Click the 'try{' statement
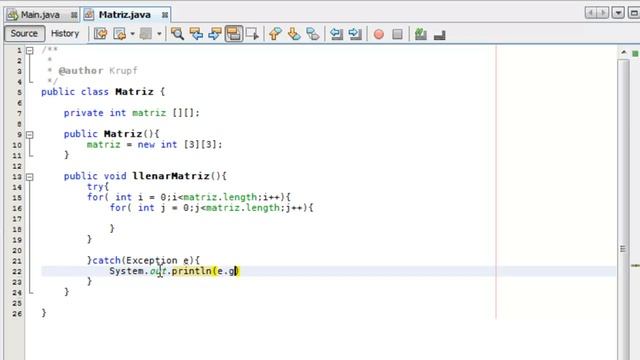 [98, 187]
